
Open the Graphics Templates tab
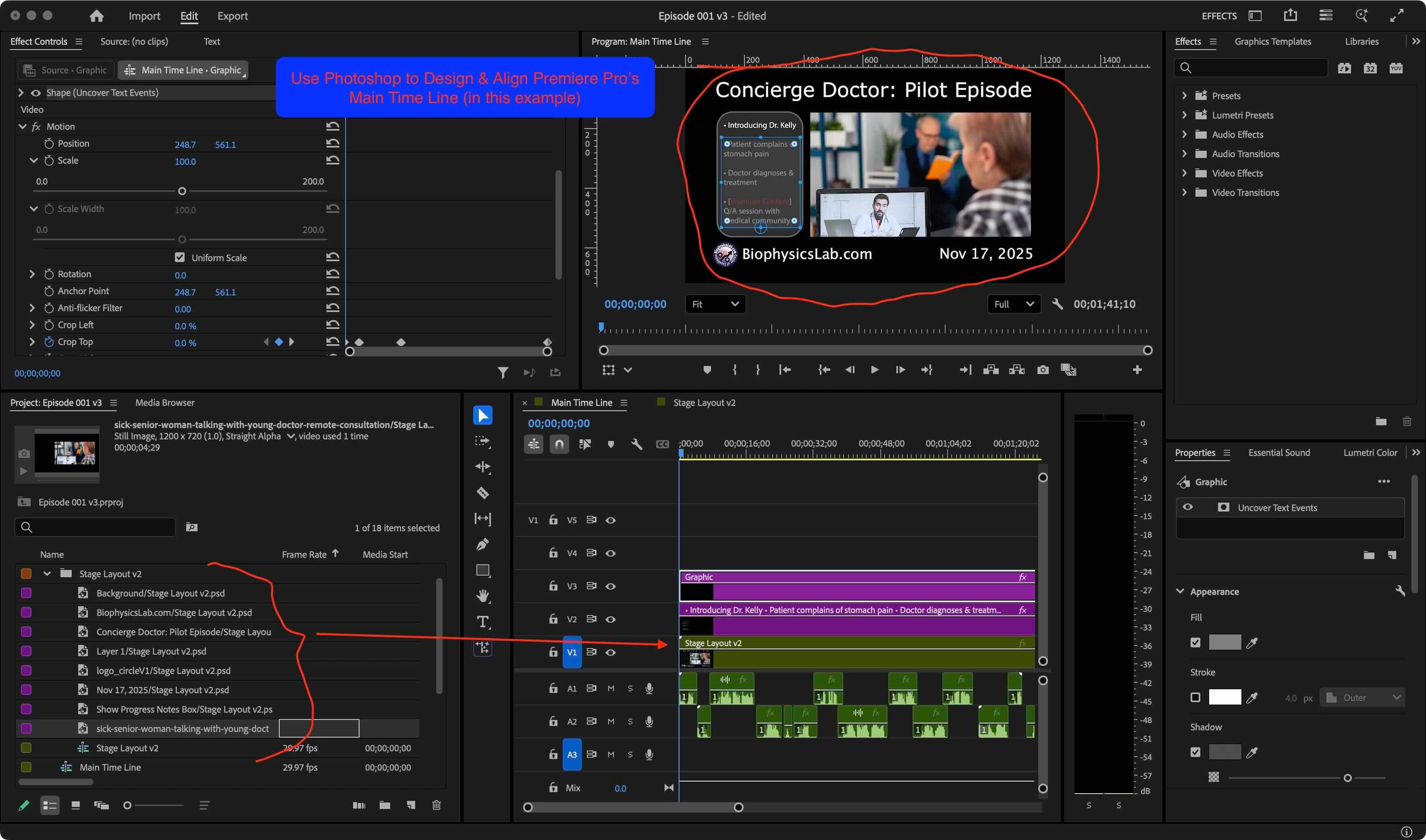tap(1272, 42)
